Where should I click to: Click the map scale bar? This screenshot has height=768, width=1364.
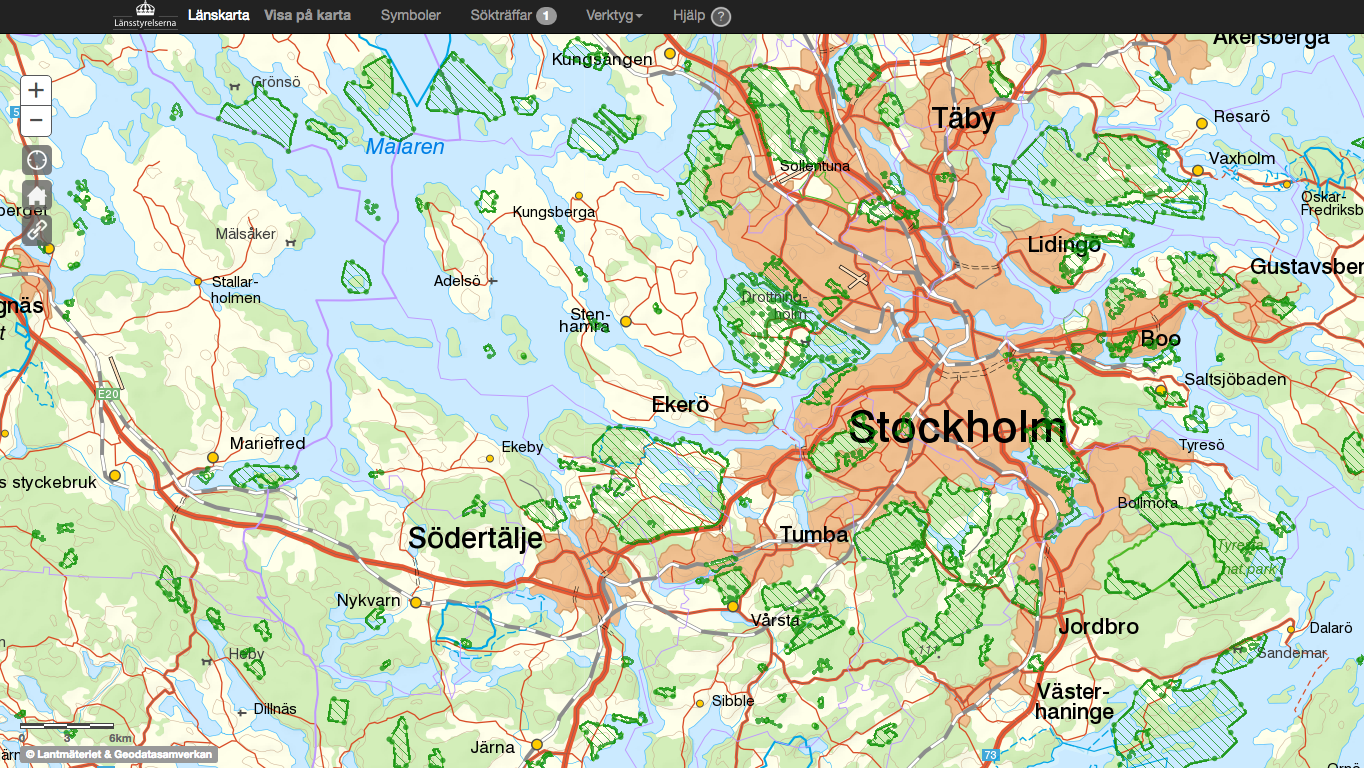point(67,727)
